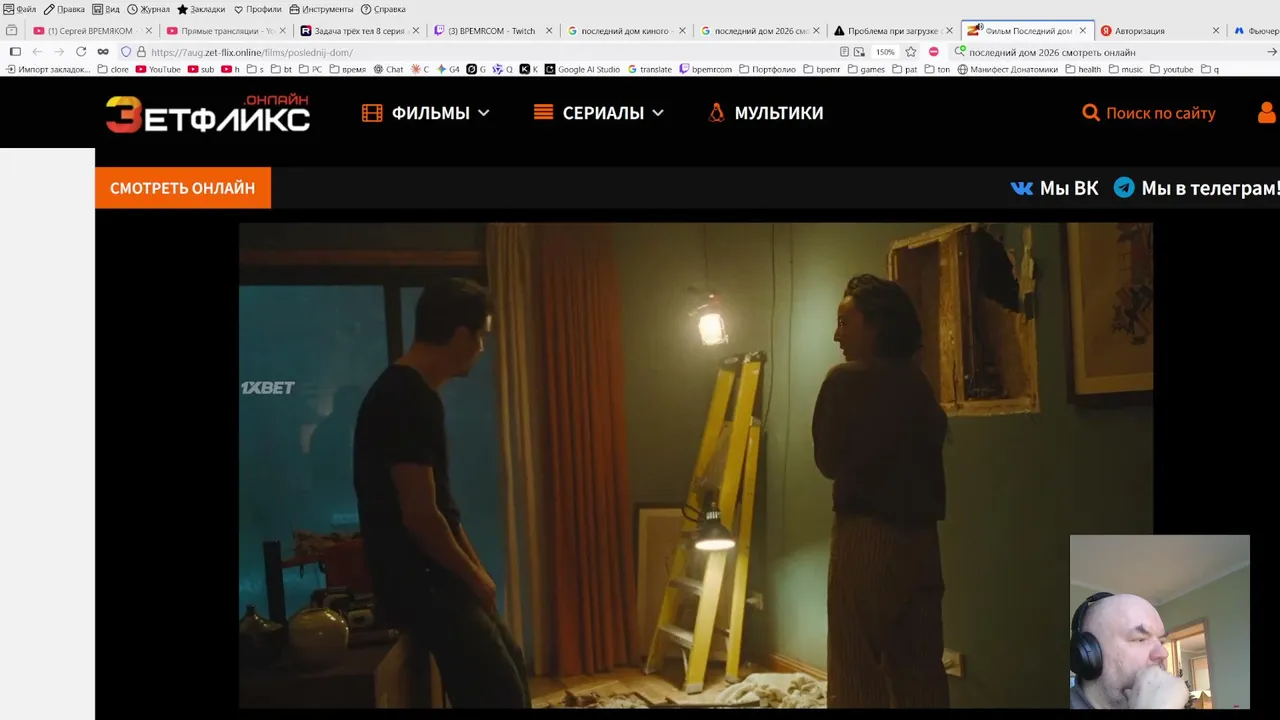The image size is (1280, 720).
Task: Reload the page with the refresh icon
Action: [81, 52]
